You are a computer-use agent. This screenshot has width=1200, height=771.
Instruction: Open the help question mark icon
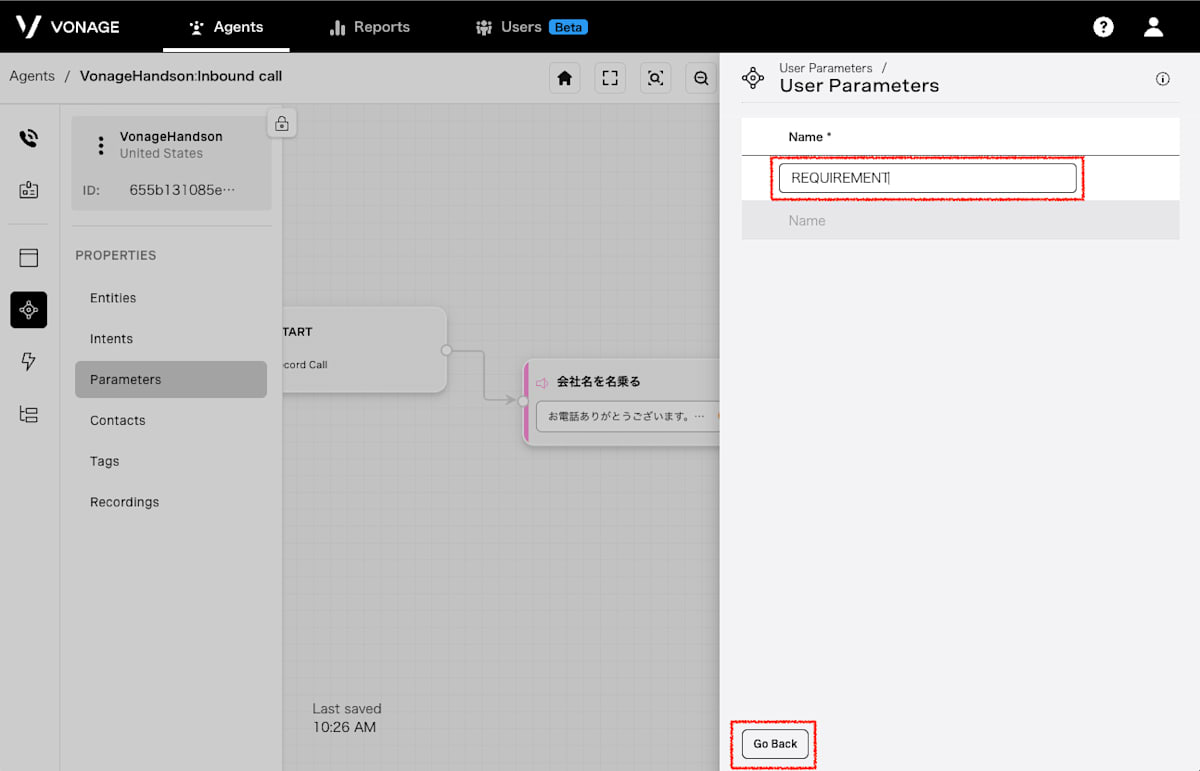[1103, 27]
